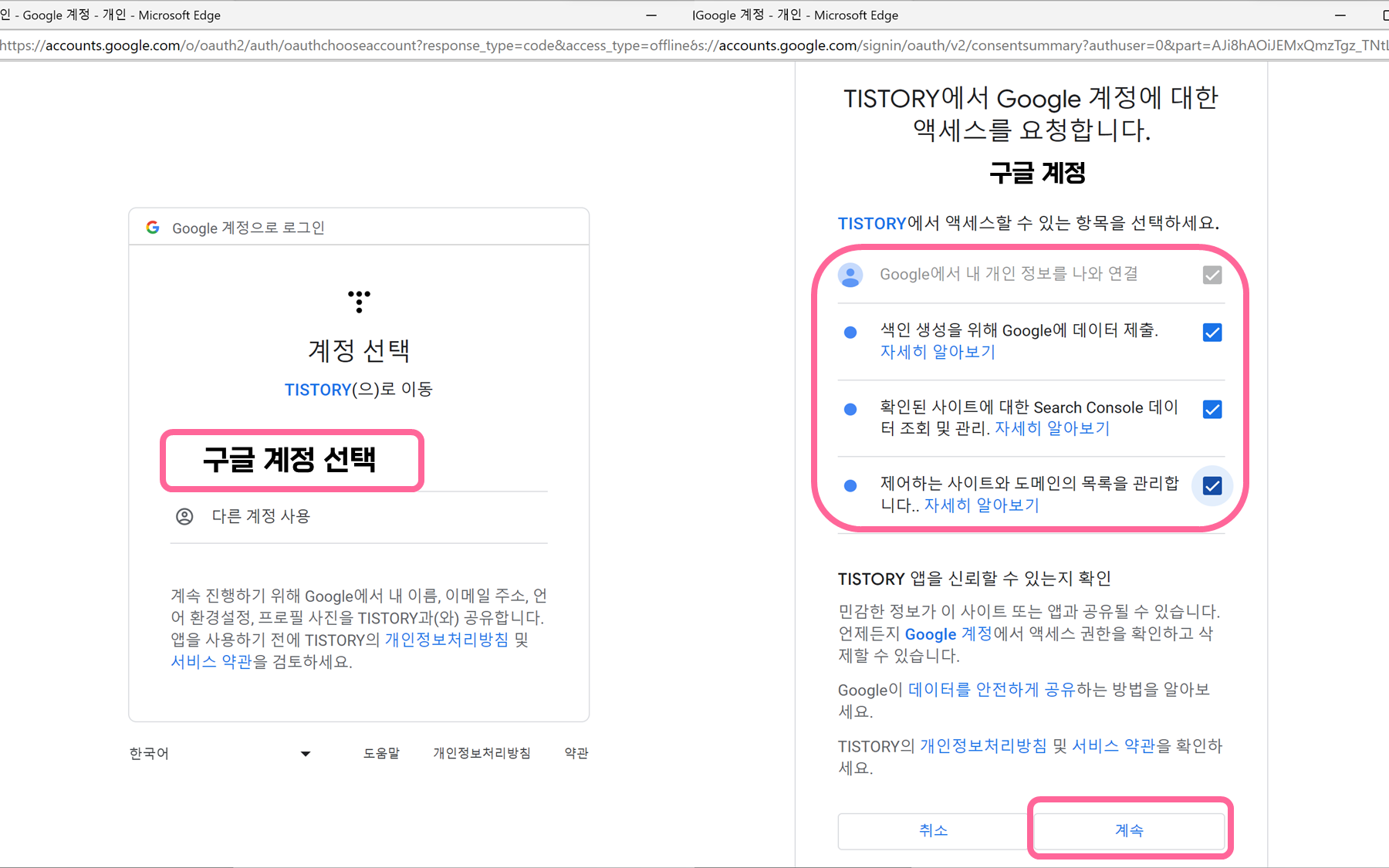Uncheck the 색인 생성 data submission checkbox
The width and height of the screenshot is (1389, 868).
click(x=1212, y=333)
